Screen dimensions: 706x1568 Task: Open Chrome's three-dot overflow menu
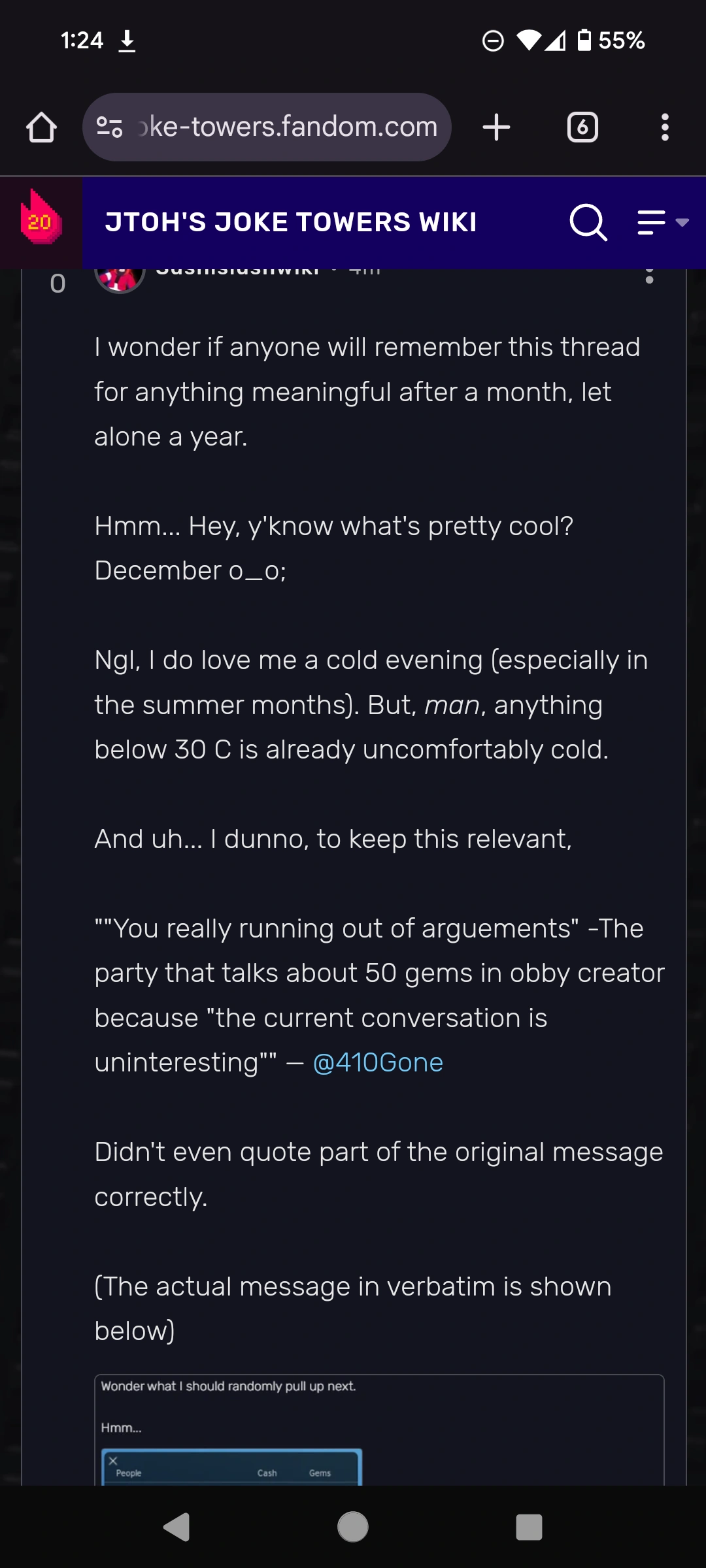[x=665, y=127]
